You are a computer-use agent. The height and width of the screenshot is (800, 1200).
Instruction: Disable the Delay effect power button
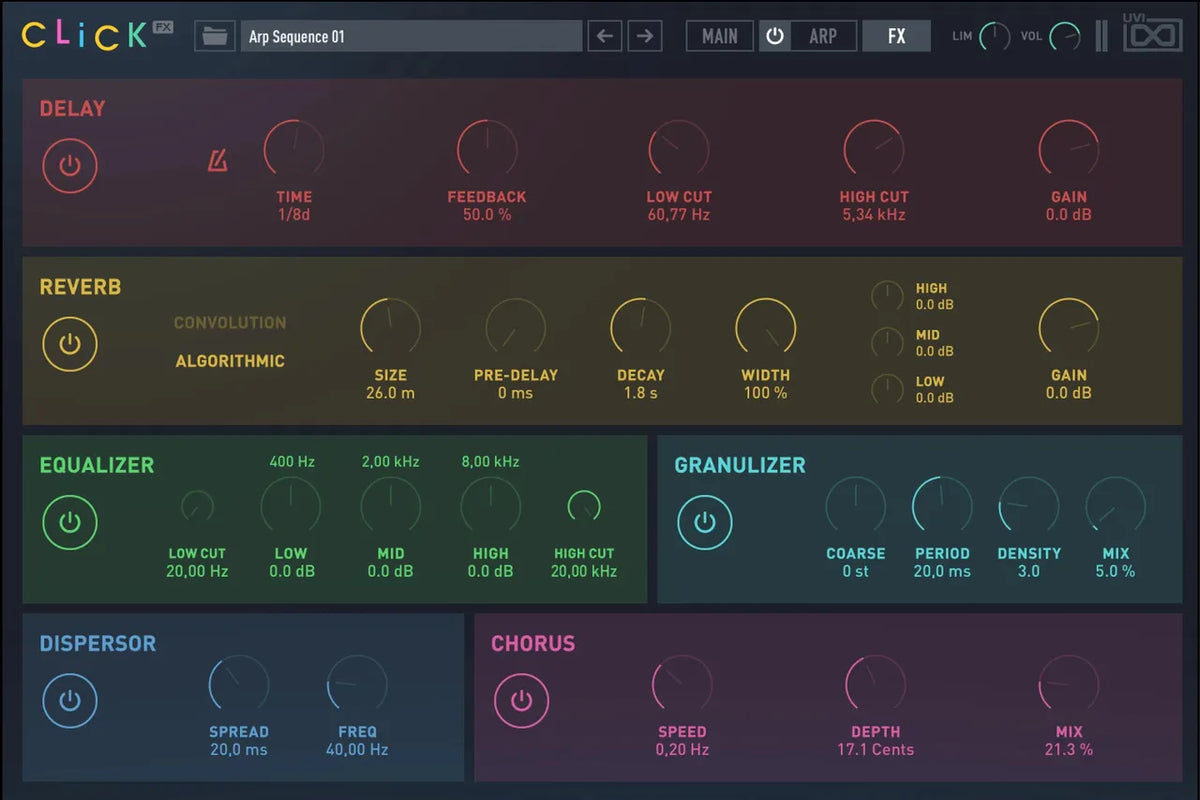70,165
